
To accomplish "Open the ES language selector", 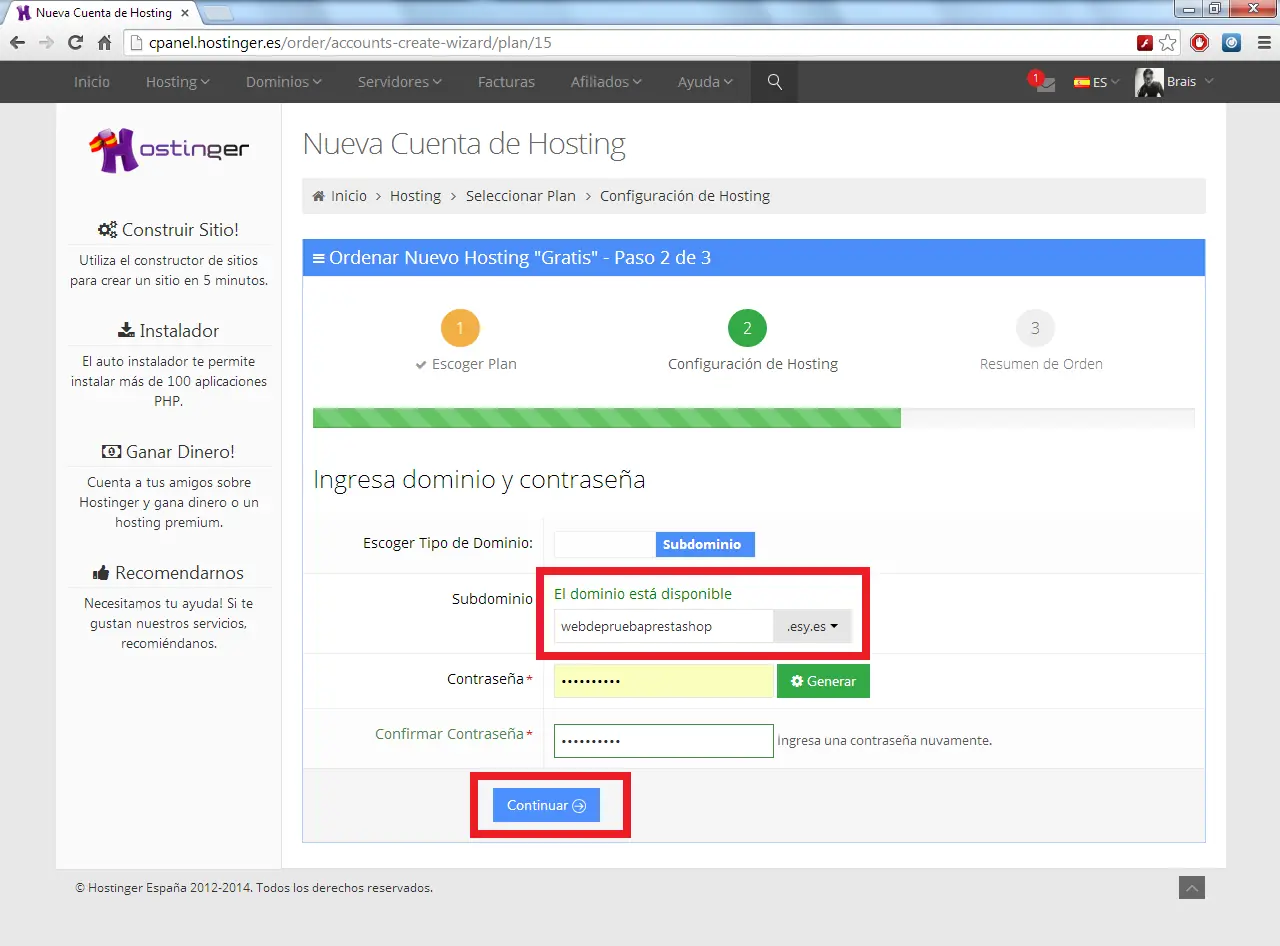I will tap(1097, 82).
